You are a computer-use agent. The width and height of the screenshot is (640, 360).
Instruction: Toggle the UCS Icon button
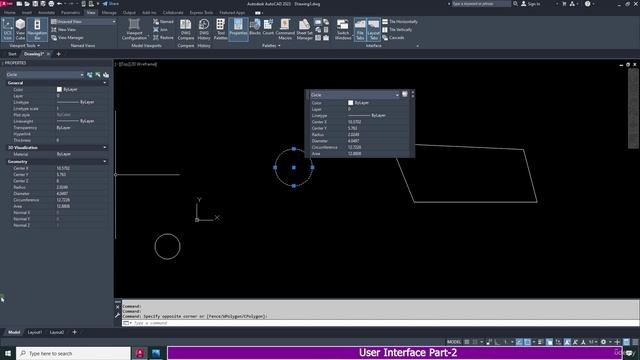click(7, 29)
